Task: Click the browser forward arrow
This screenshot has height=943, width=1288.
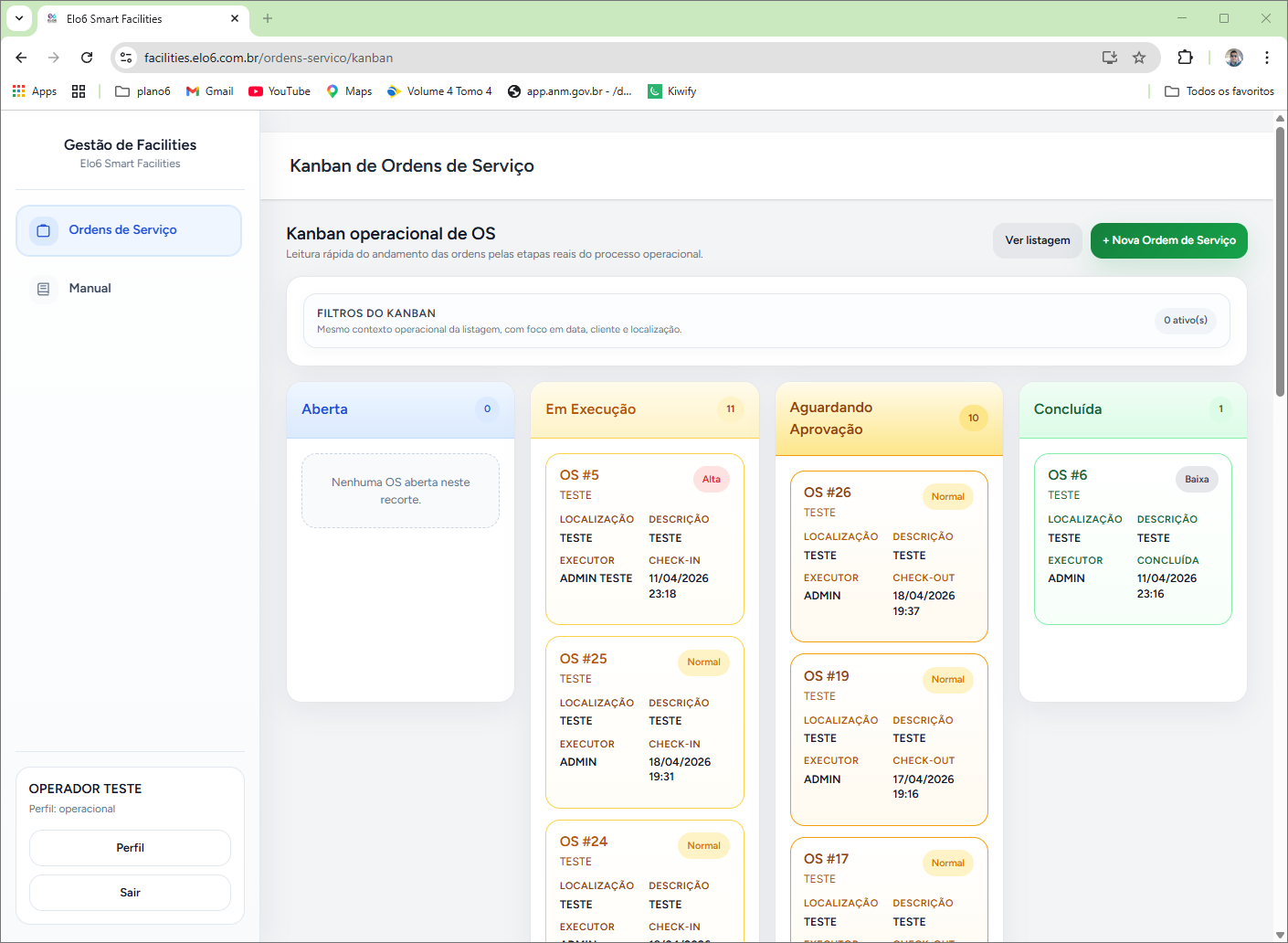Action: tap(54, 58)
